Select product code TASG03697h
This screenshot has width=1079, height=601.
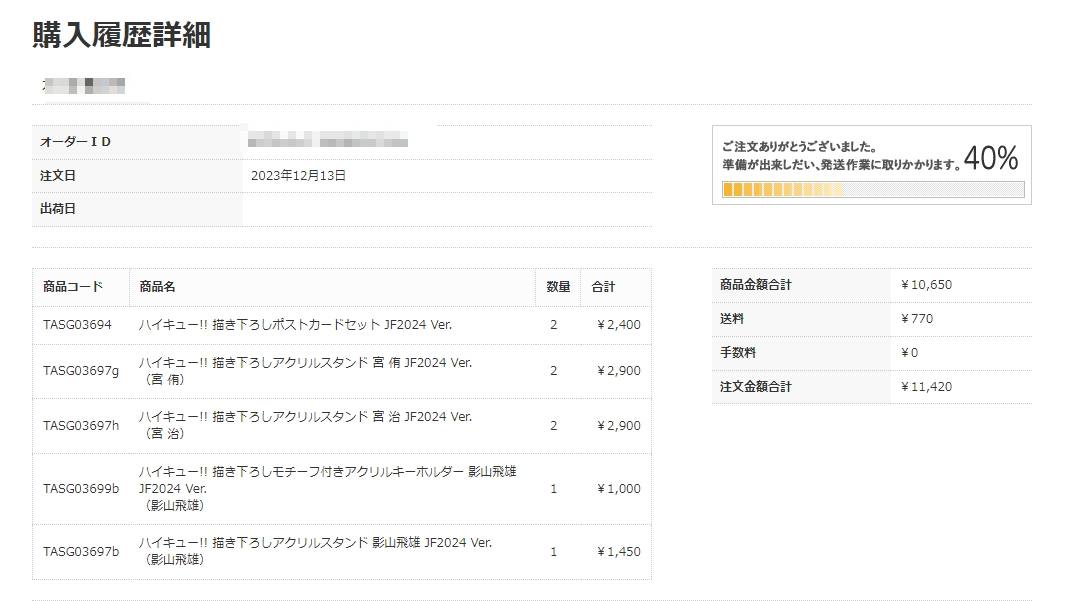point(81,425)
